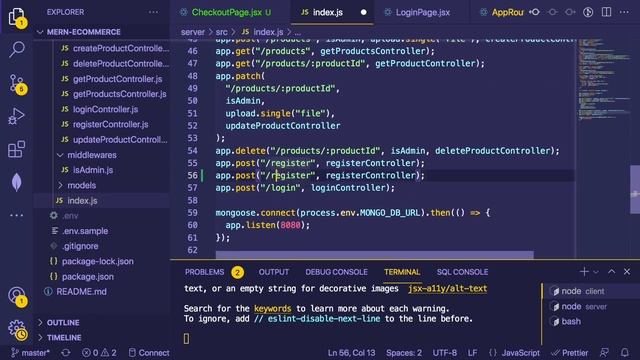Open the PROBLEMS panel tab
This screenshot has height=360, width=640.
click(204, 272)
